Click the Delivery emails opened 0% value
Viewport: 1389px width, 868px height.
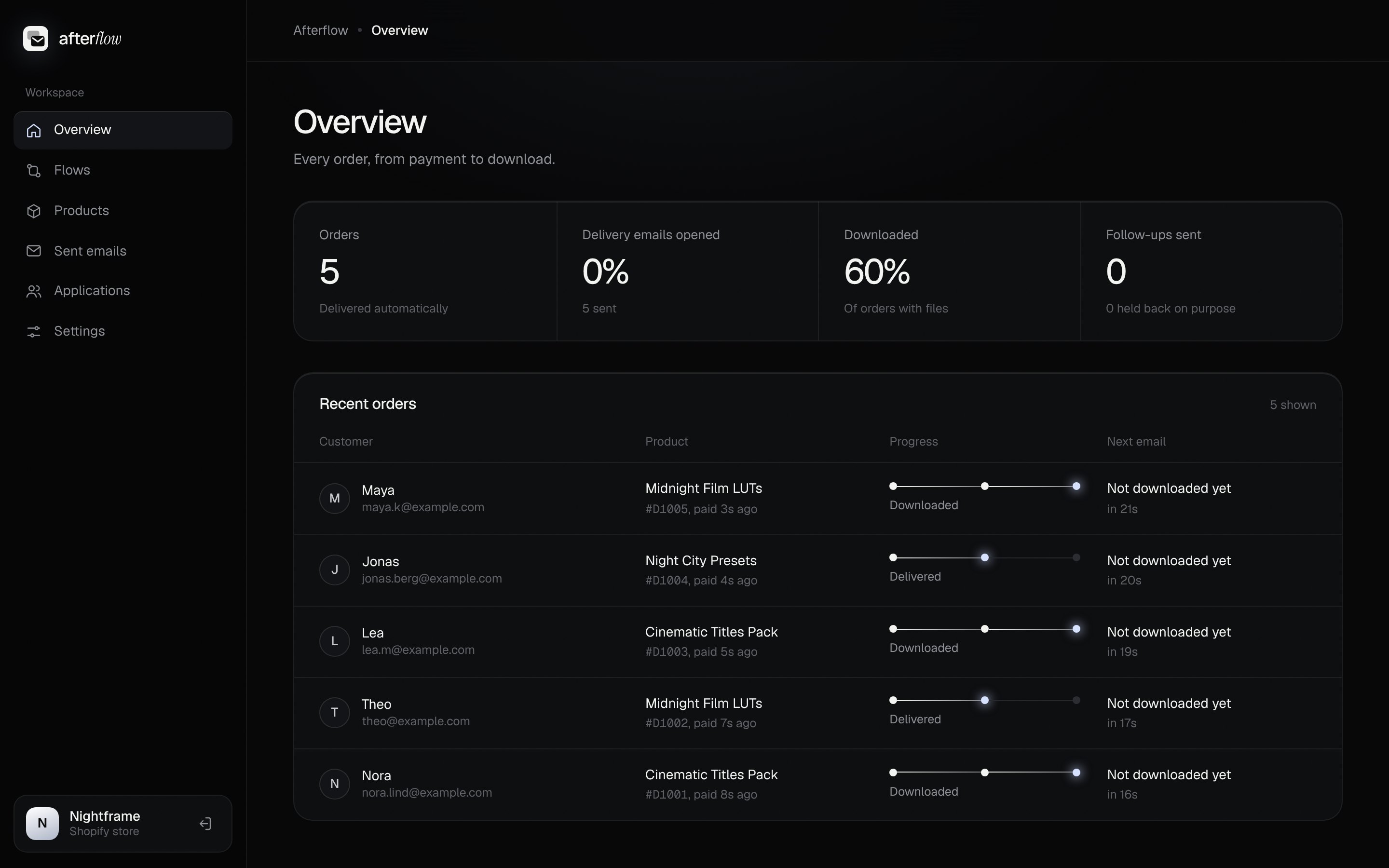click(x=606, y=271)
